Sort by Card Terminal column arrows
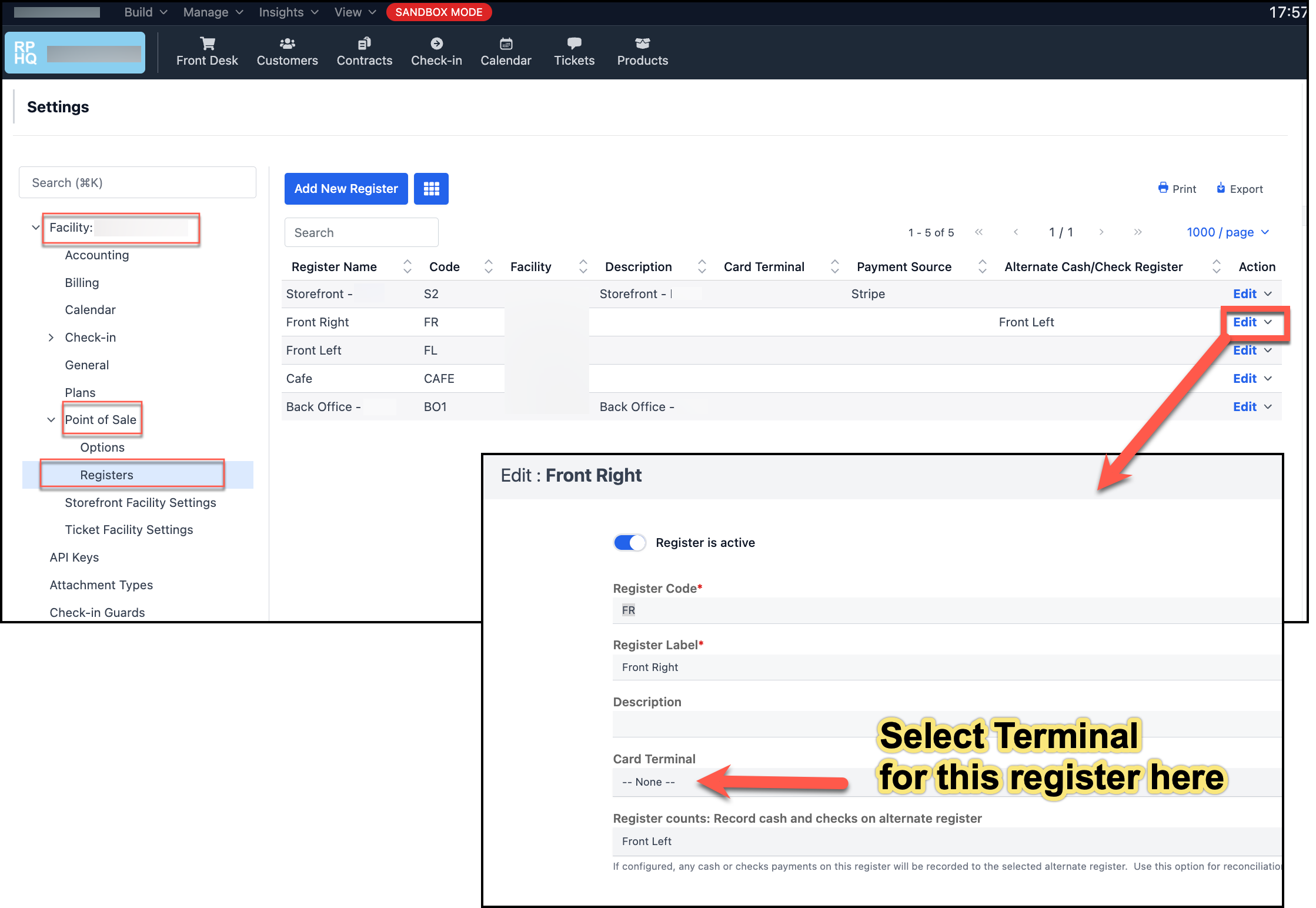Screen dimensions: 1316x908 (835, 267)
